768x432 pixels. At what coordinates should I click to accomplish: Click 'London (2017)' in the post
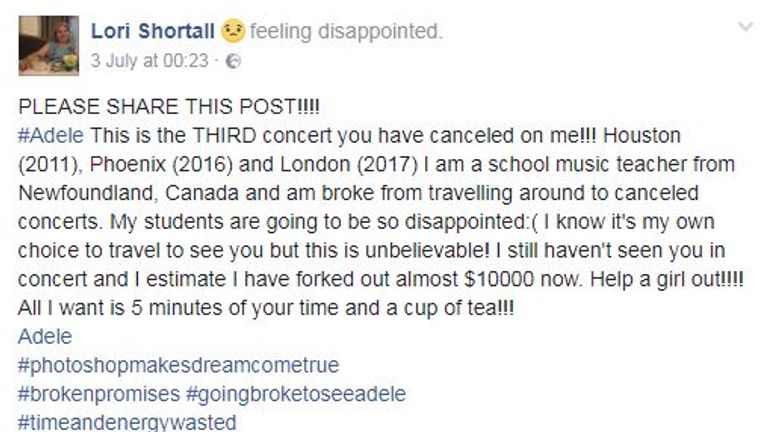tap(349, 165)
